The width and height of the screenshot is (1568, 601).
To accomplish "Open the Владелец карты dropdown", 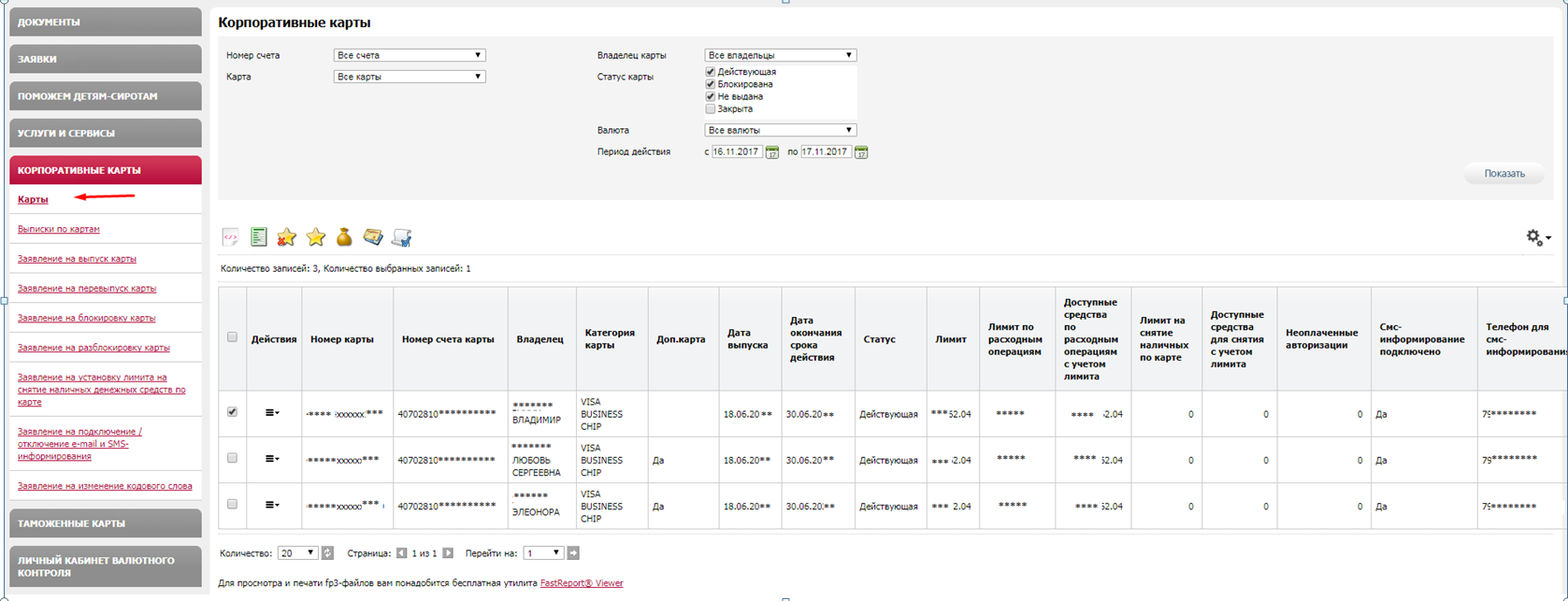I will pos(780,55).
